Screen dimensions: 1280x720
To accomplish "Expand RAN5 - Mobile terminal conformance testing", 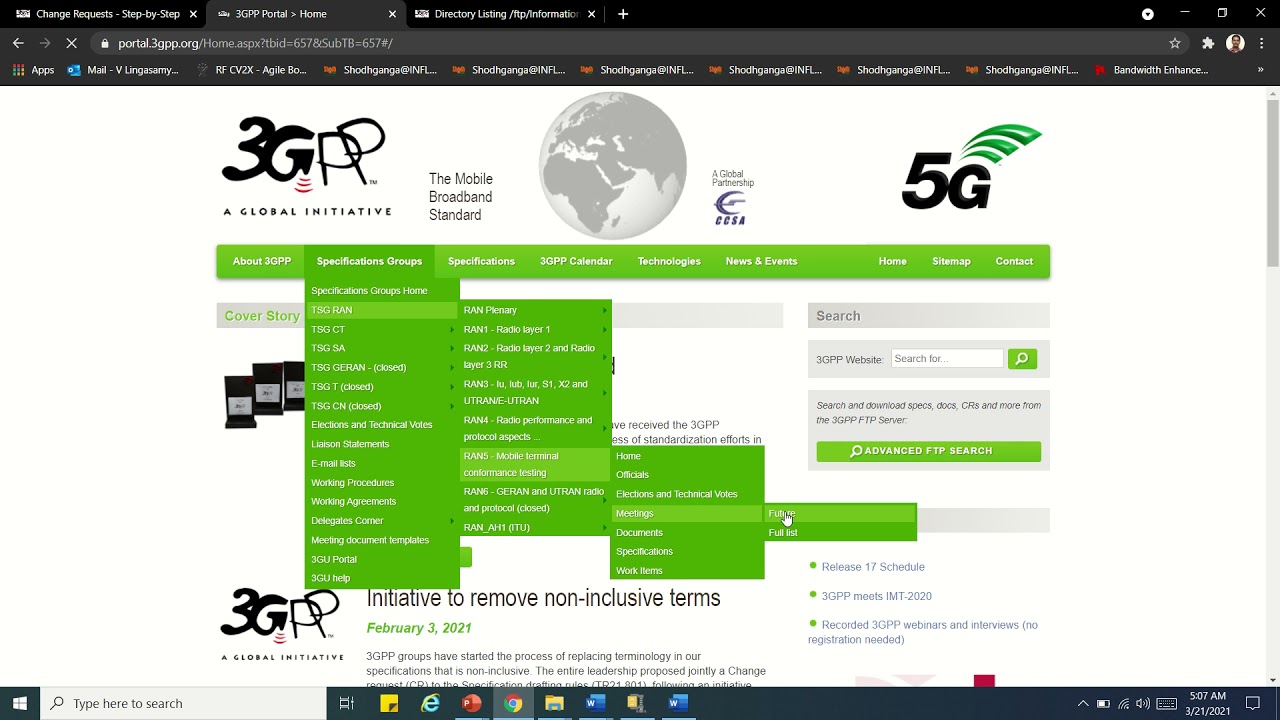I will [535, 464].
